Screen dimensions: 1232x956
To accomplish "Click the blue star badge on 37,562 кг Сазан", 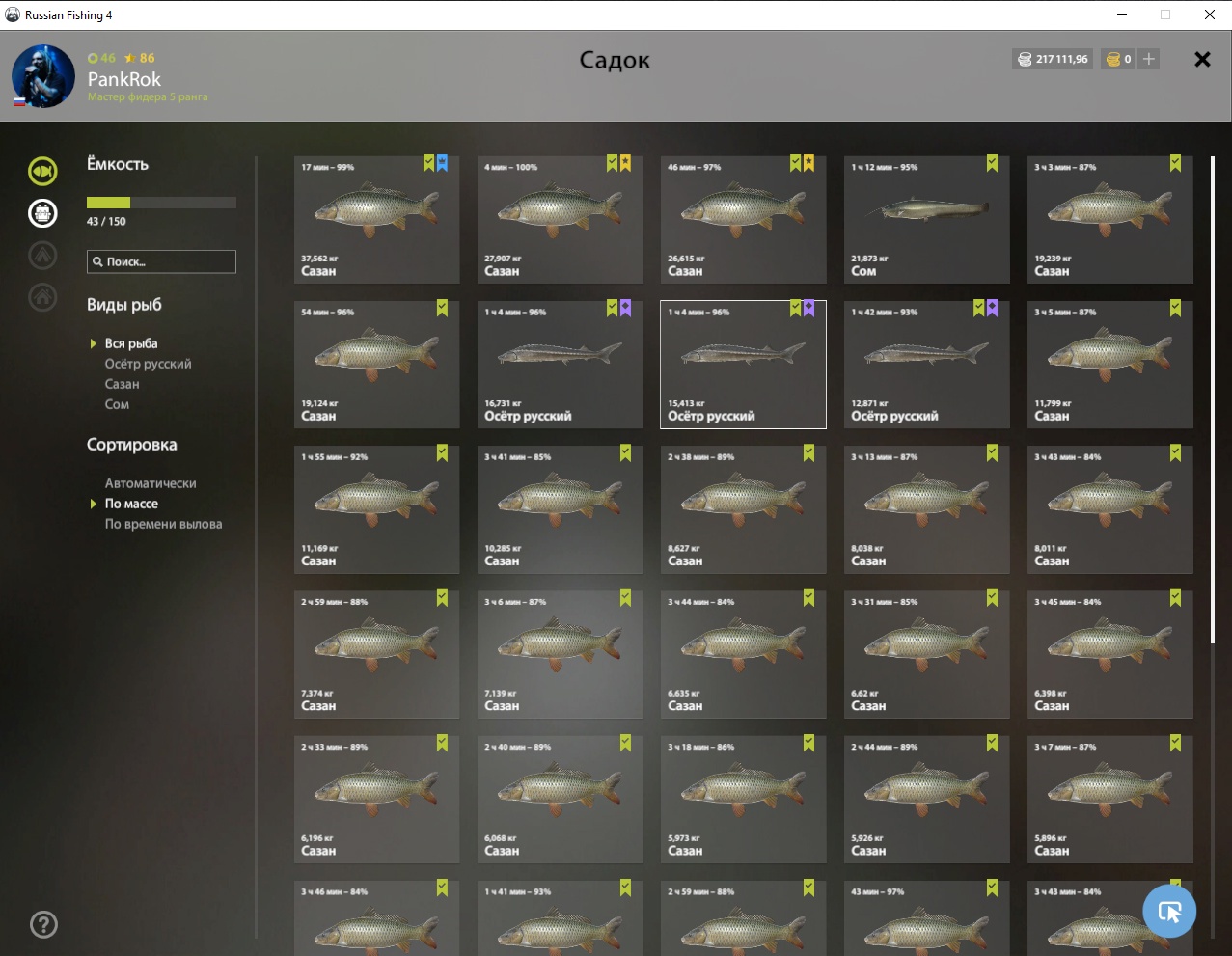I will pyautogui.click(x=442, y=164).
